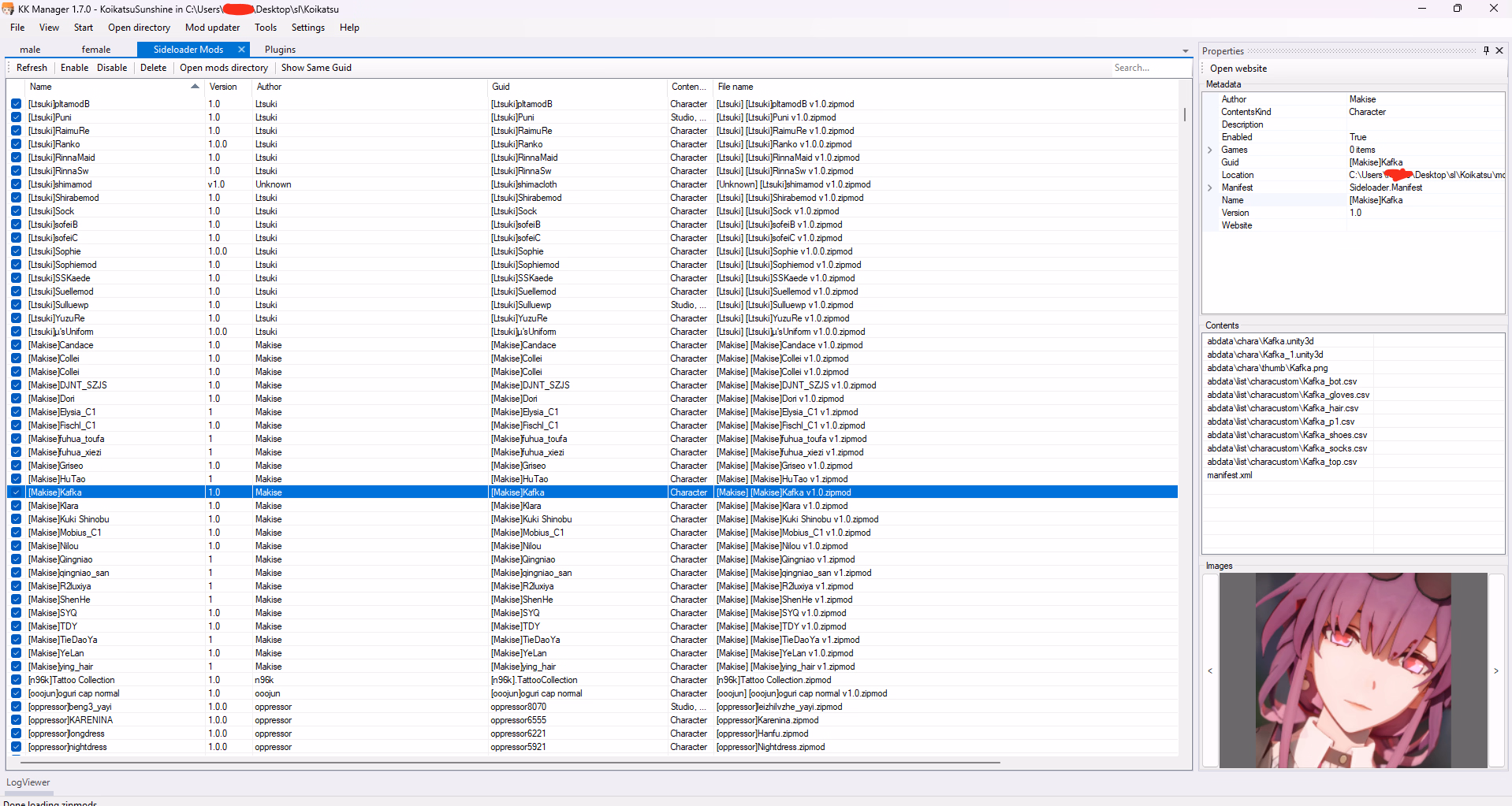Show the previous preview image
Viewport: 1512px width, 806px height.
click(1210, 670)
